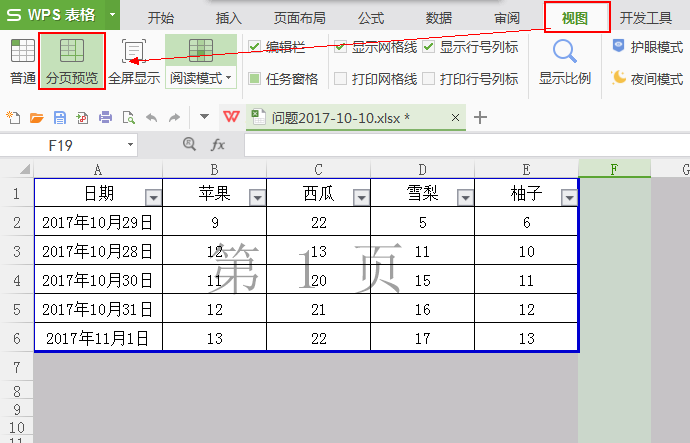Open the 公式 ribbon tab
The width and height of the screenshot is (690, 443).
(x=371, y=18)
